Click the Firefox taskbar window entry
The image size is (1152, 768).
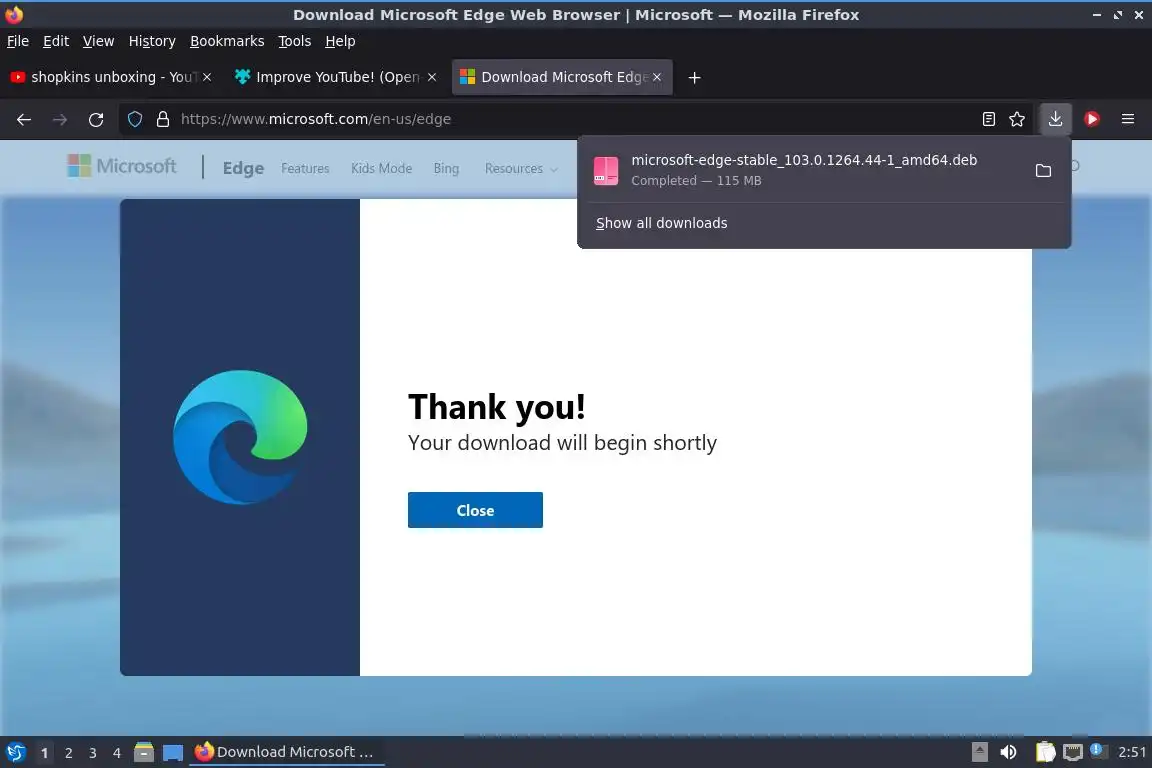[287, 752]
